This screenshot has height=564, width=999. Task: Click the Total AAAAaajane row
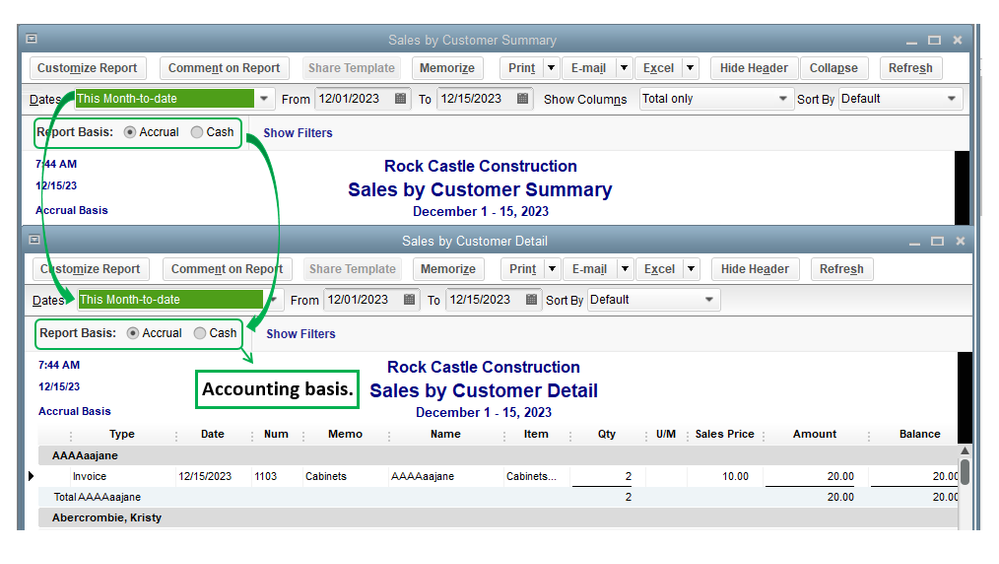497,497
